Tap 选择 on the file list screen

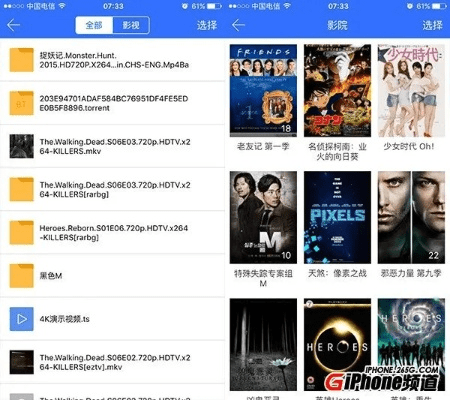click(x=207, y=25)
